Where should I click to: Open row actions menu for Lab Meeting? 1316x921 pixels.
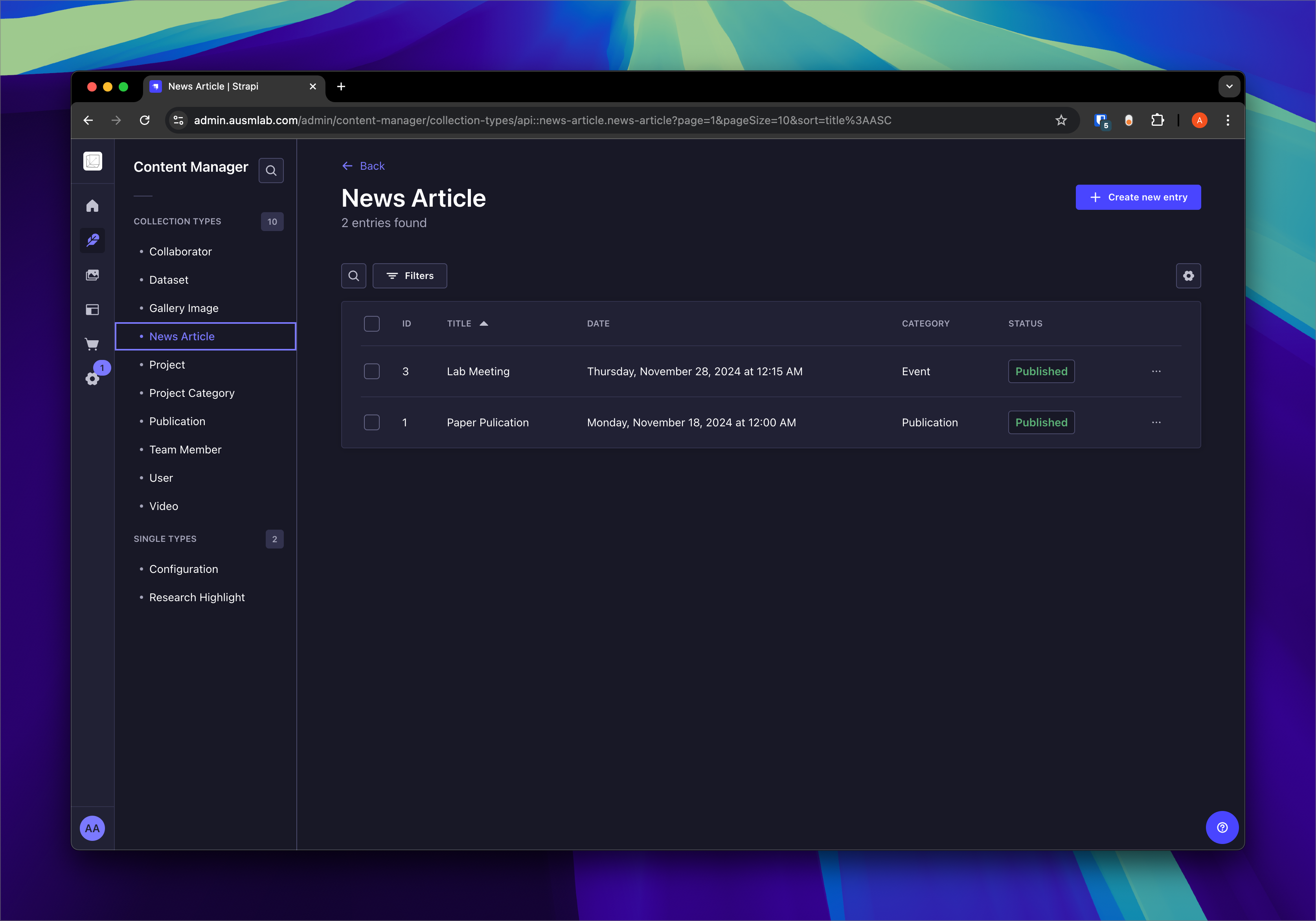tap(1156, 371)
